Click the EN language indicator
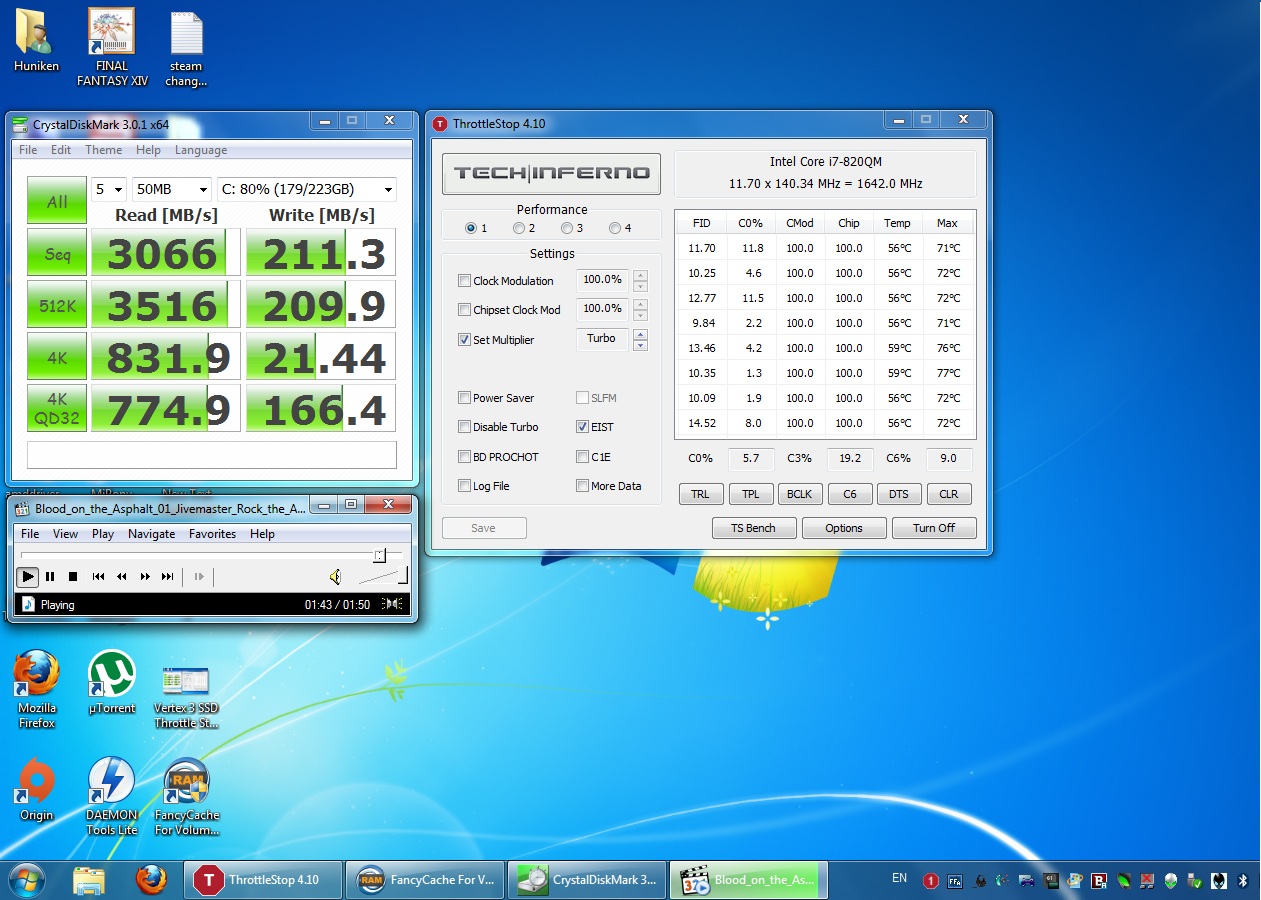This screenshot has height=900, width=1261. (899, 878)
